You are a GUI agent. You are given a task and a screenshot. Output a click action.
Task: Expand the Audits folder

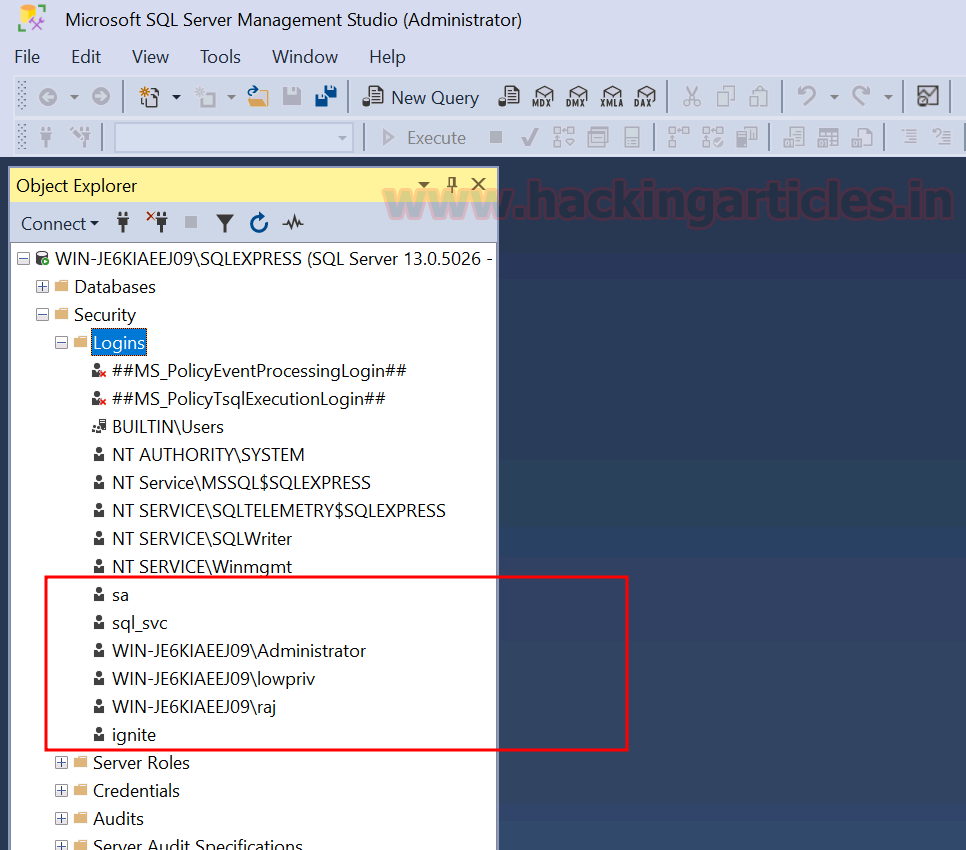coord(62,819)
